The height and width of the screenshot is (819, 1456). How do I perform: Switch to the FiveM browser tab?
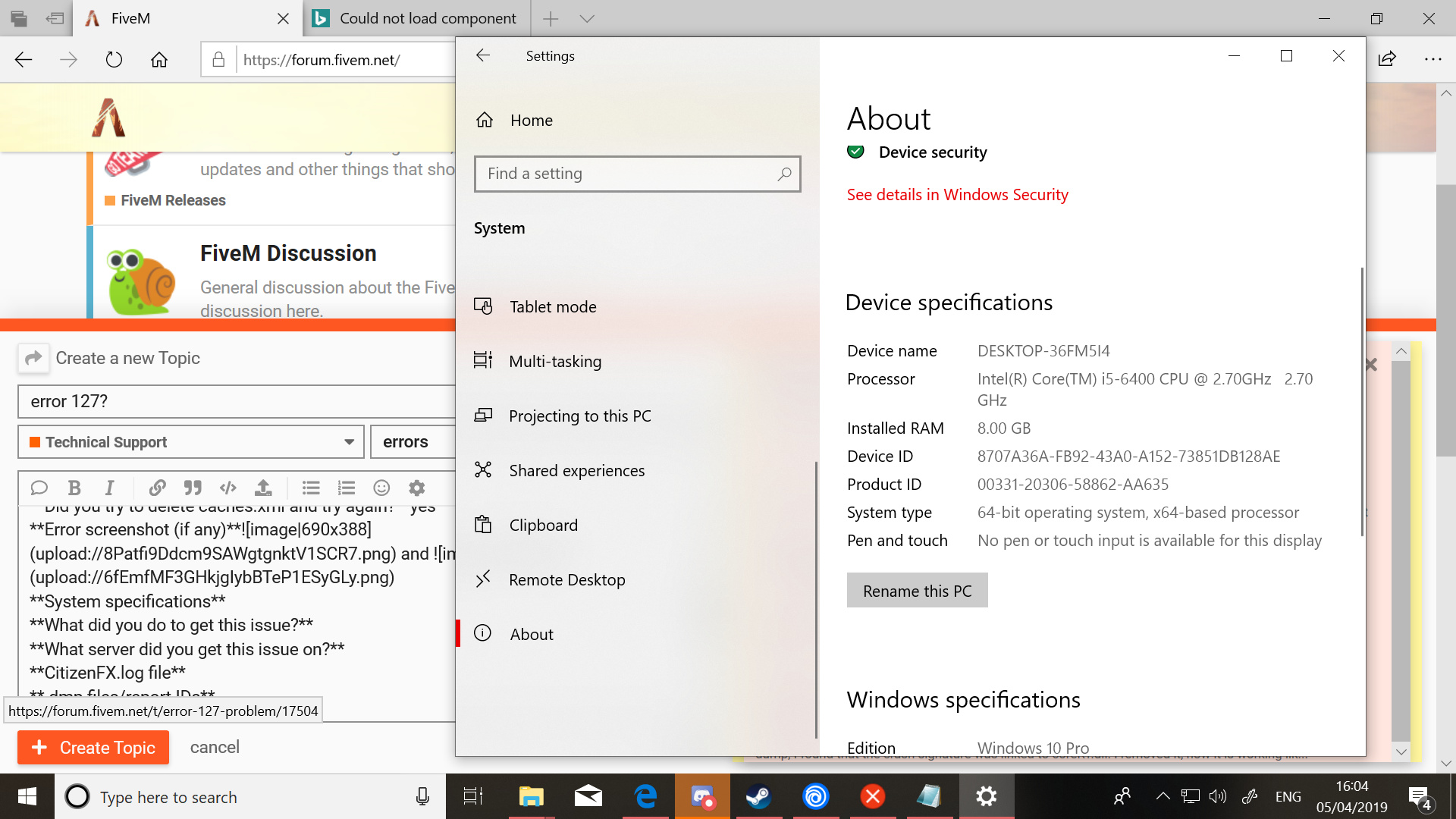click(187, 18)
